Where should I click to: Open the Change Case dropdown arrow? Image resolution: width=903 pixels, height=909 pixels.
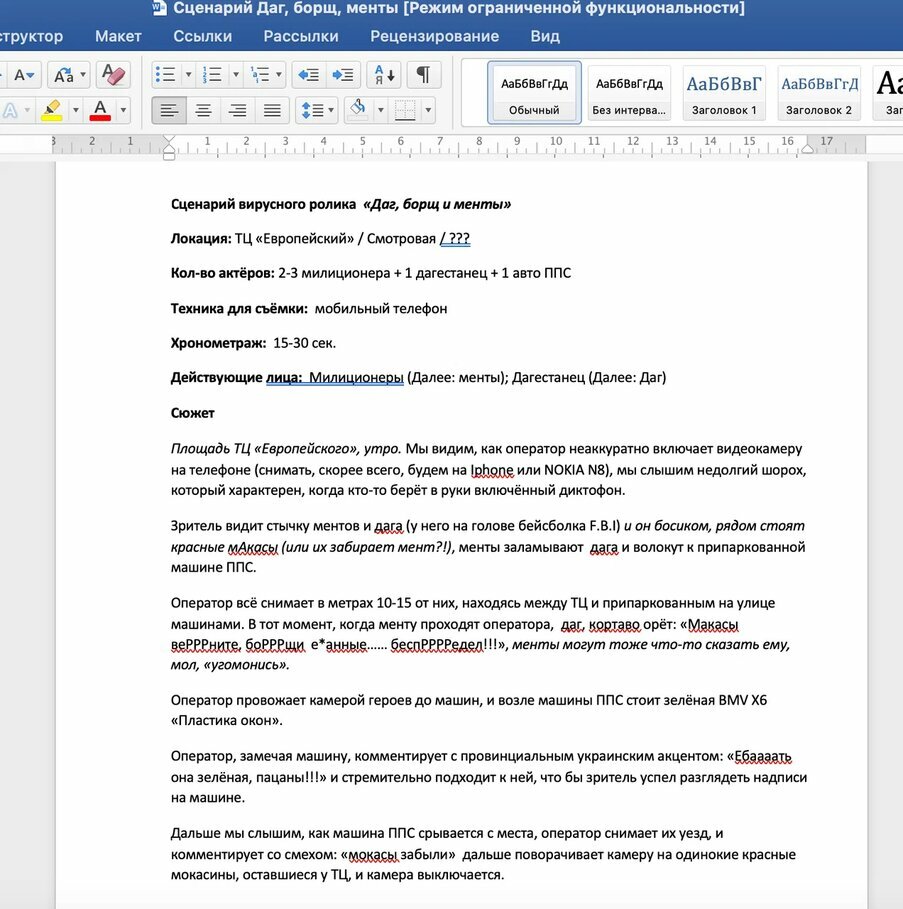pyautogui.click(x=83, y=75)
